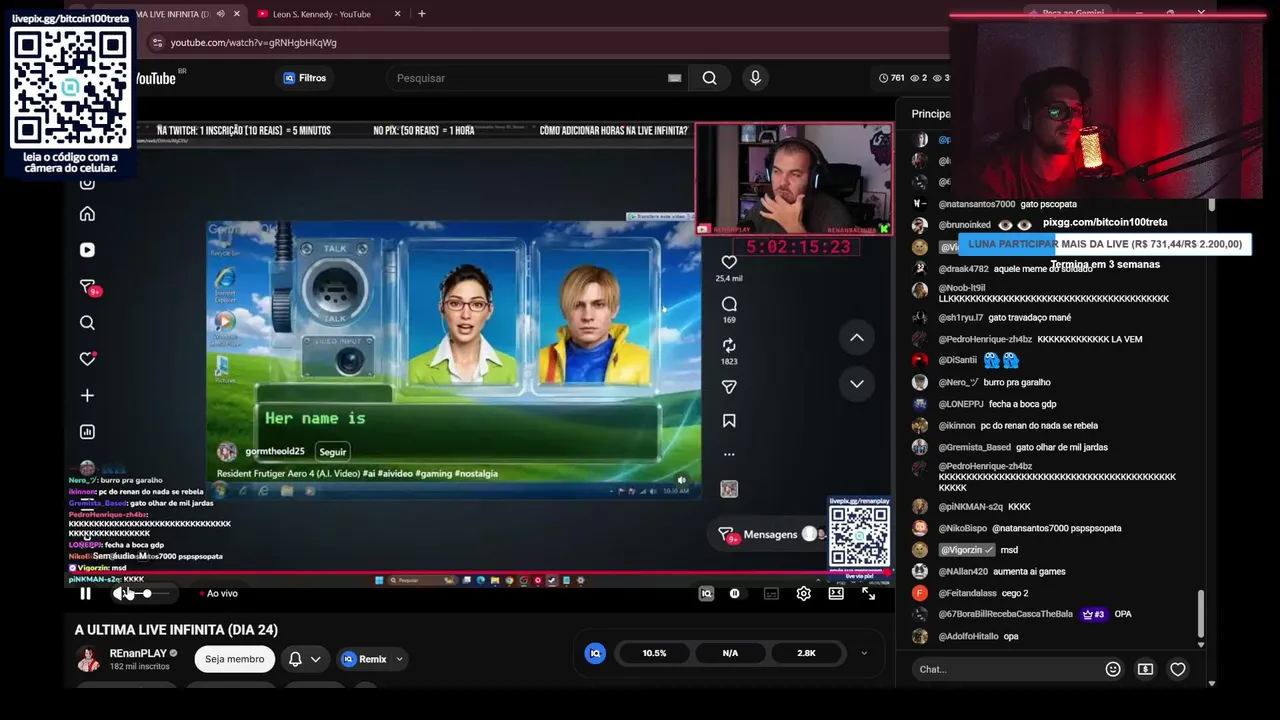Select the 2.8K vidIQ stat
Image resolution: width=1280 pixels, height=720 pixels.
pyautogui.click(x=806, y=653)
